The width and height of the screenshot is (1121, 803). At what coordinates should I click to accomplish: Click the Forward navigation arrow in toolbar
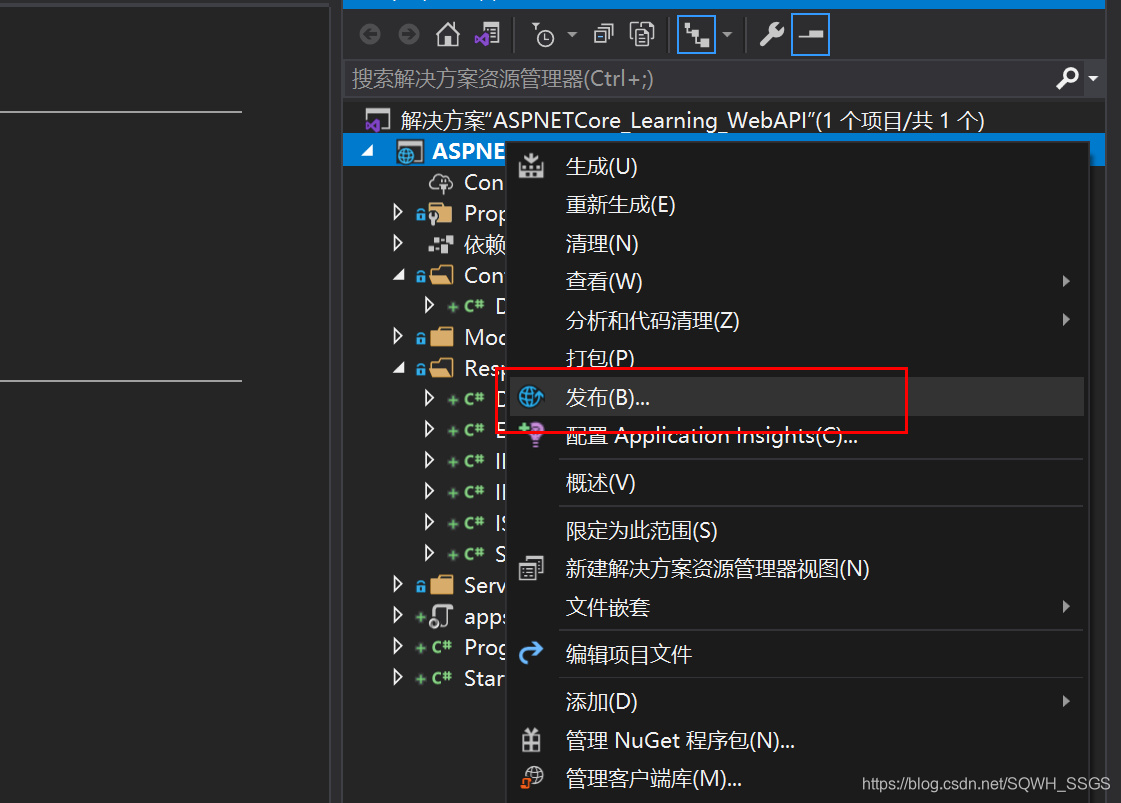pyautogui.click(x=408, y=34)
